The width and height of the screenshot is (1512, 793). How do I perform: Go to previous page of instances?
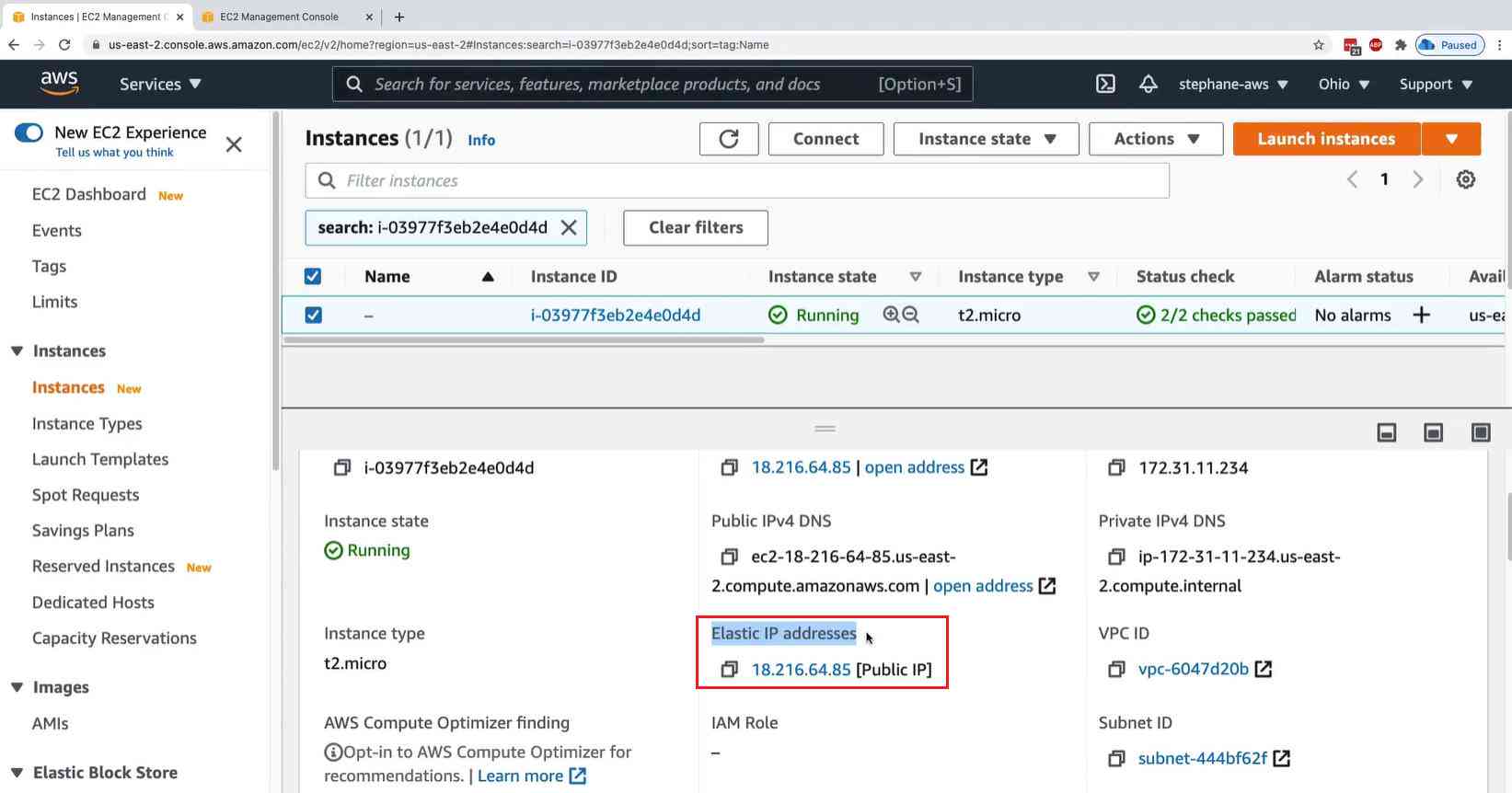pyautogui.click(x=1352, y=179)
